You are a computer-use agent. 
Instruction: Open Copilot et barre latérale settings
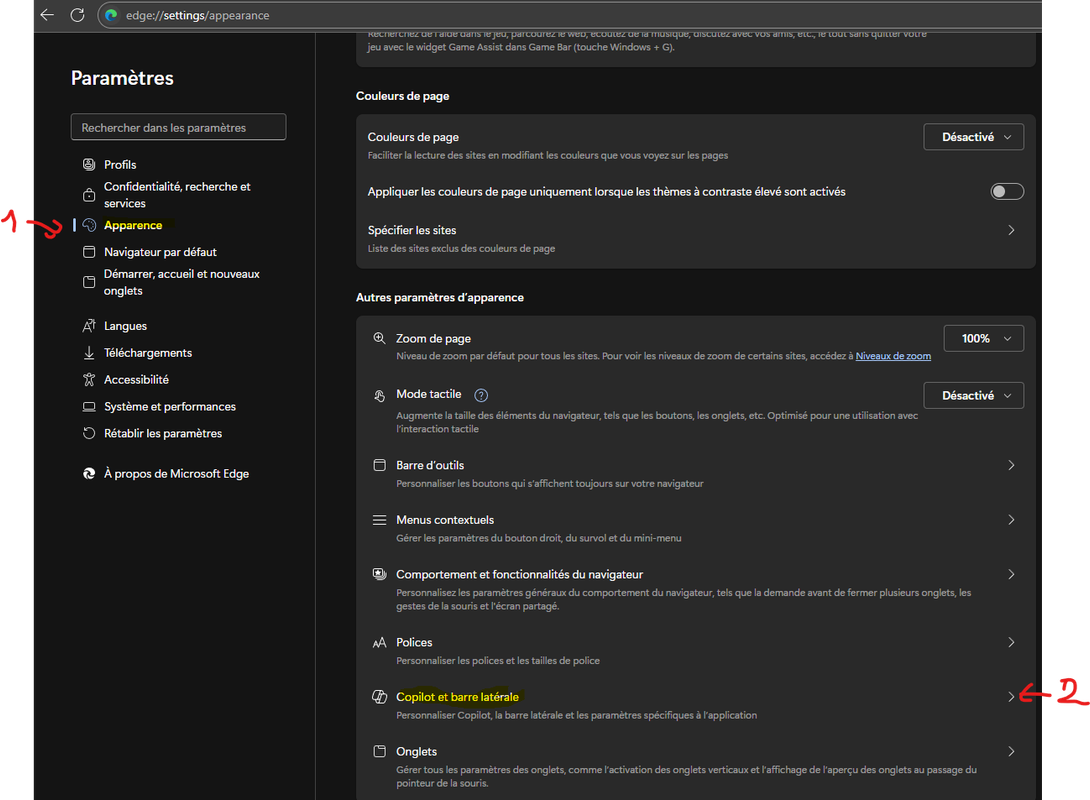coord(696,705)
